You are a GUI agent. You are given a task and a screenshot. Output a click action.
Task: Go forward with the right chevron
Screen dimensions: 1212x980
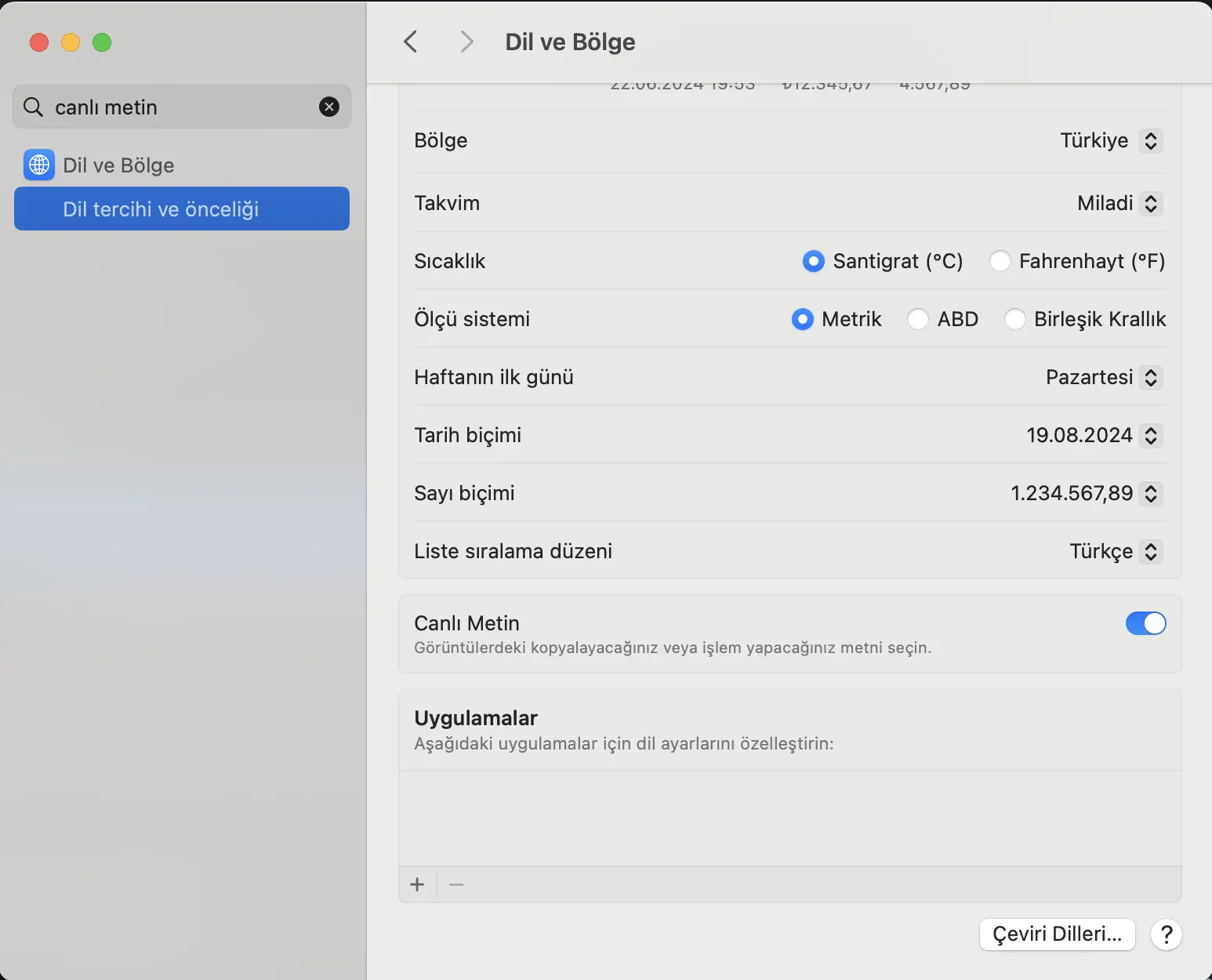tap(466, 42)
